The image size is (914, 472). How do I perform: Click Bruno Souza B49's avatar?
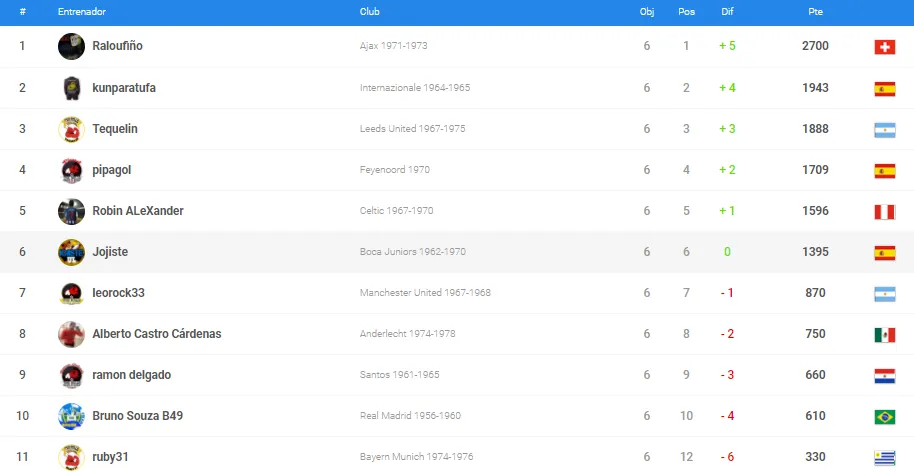tap(71, 416)
